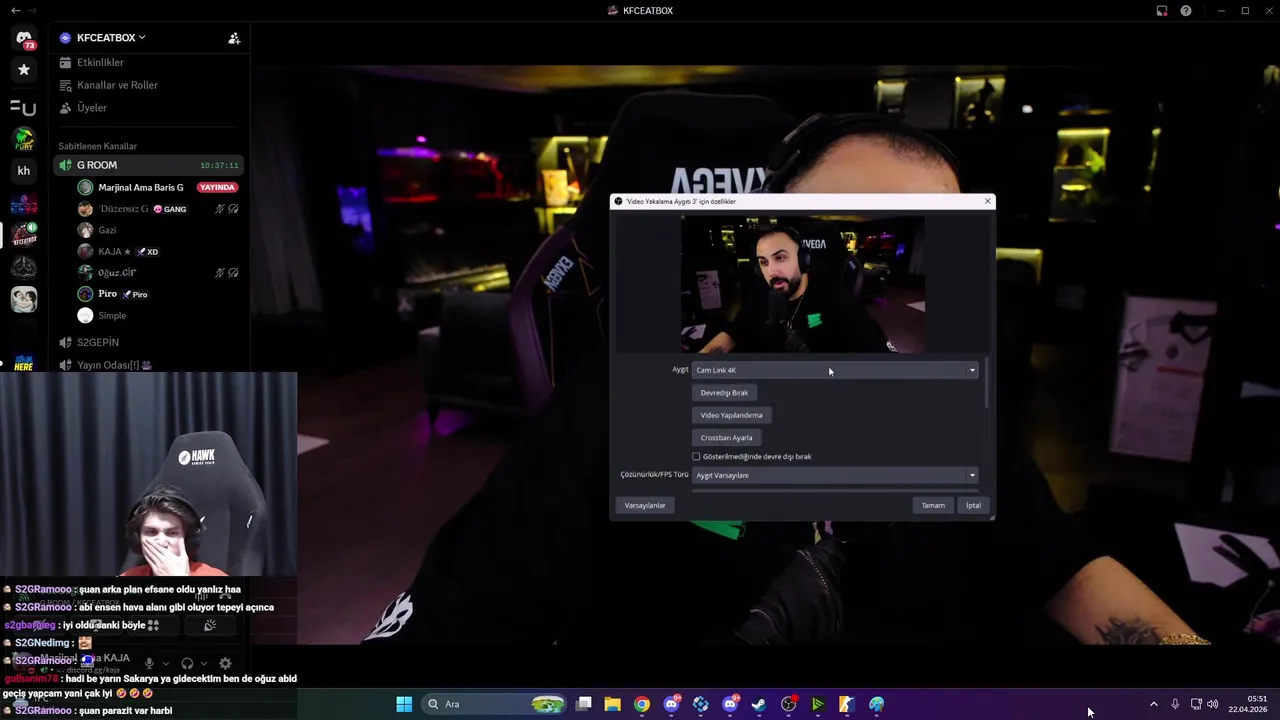Click the star server icon in sidebar

pos(24,70)
